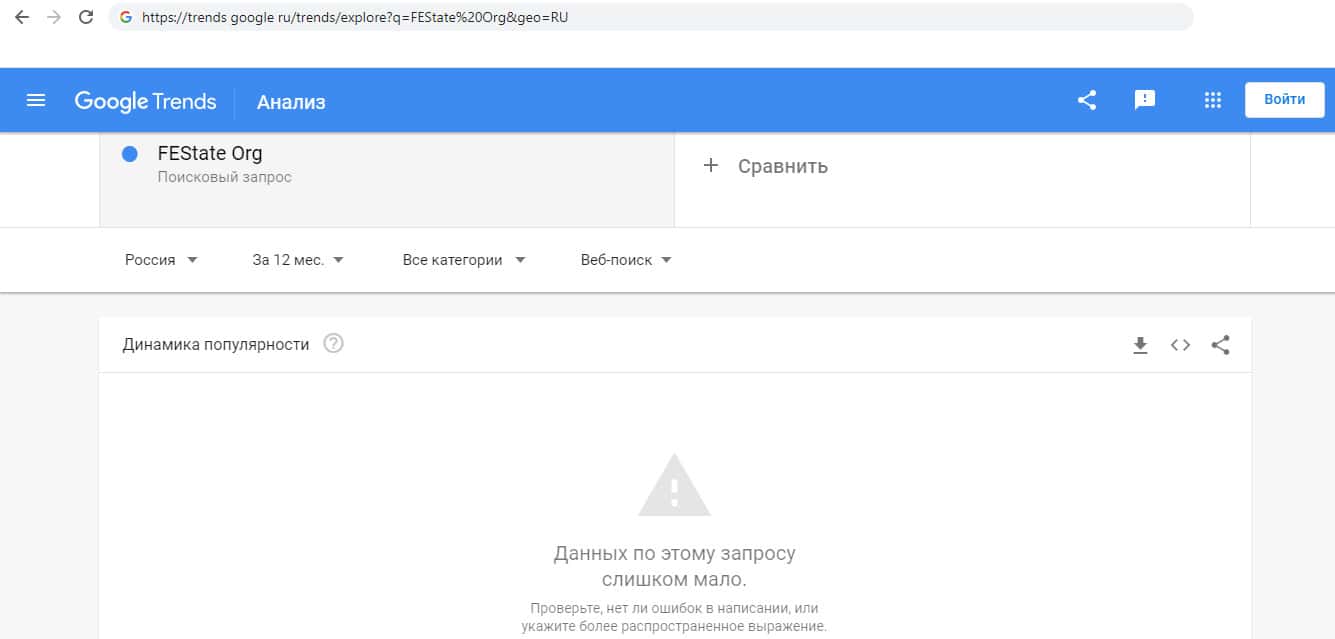This screenshot has width=1335, height=639.
Task: Open the За 12 мес. period dropdown
Action: (x=298, y=260)
